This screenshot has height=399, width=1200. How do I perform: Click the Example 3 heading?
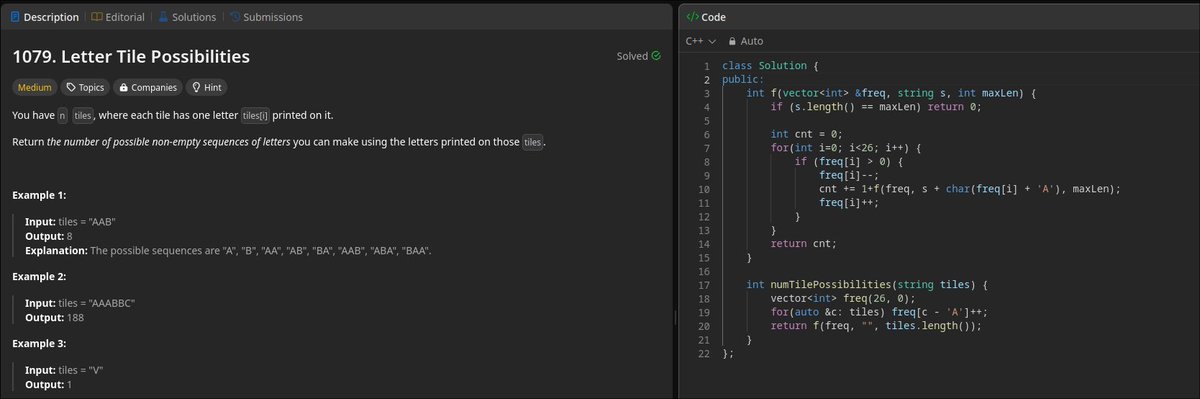pos(39,343)
